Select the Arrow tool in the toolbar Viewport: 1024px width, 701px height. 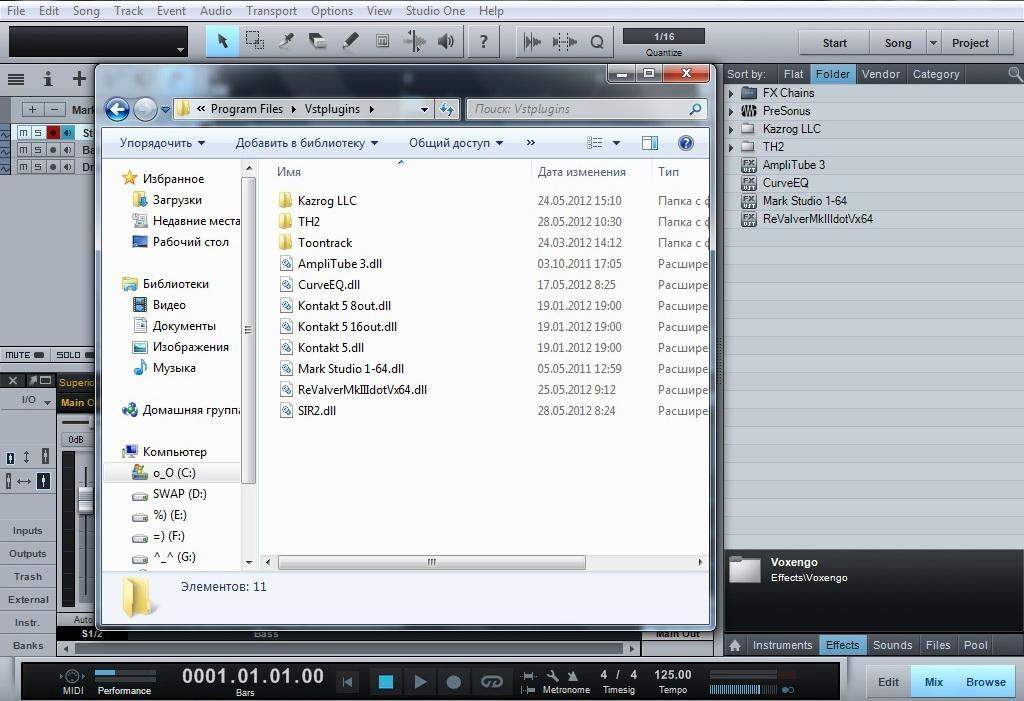[223, 42]
